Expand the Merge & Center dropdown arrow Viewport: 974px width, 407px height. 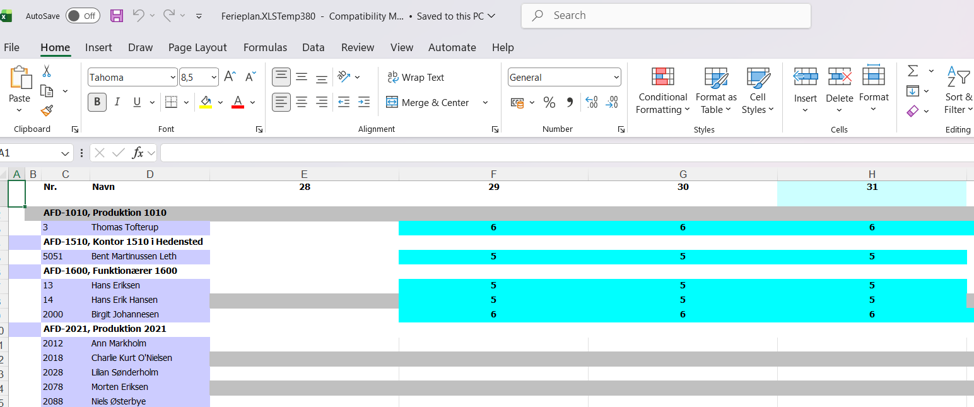(x=485, y=103)
